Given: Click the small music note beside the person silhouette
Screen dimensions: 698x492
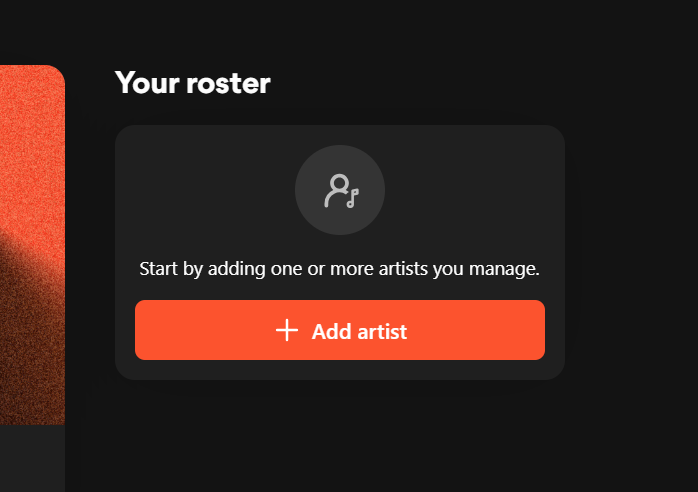Looking at the screenshot, I should pos(352,196).
